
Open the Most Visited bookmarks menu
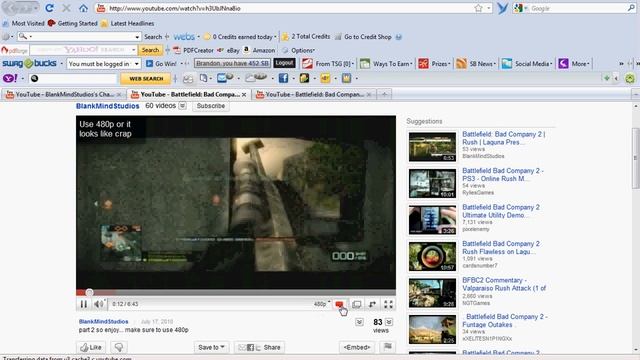point(23,23)
